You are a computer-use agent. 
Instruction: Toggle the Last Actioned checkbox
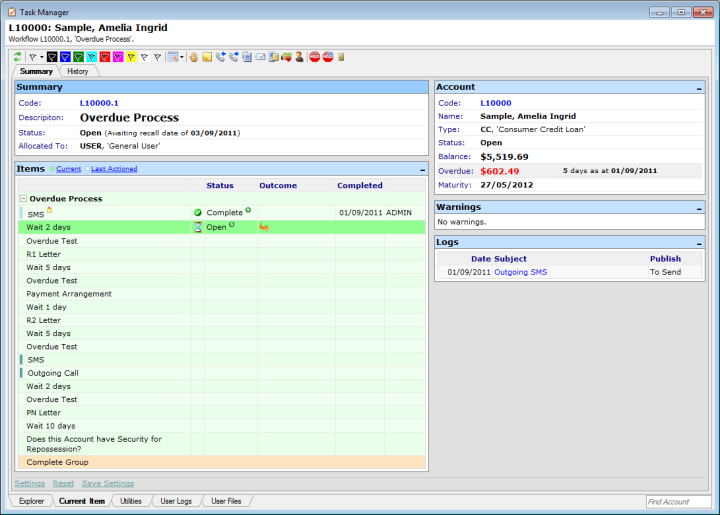[87, 169]
